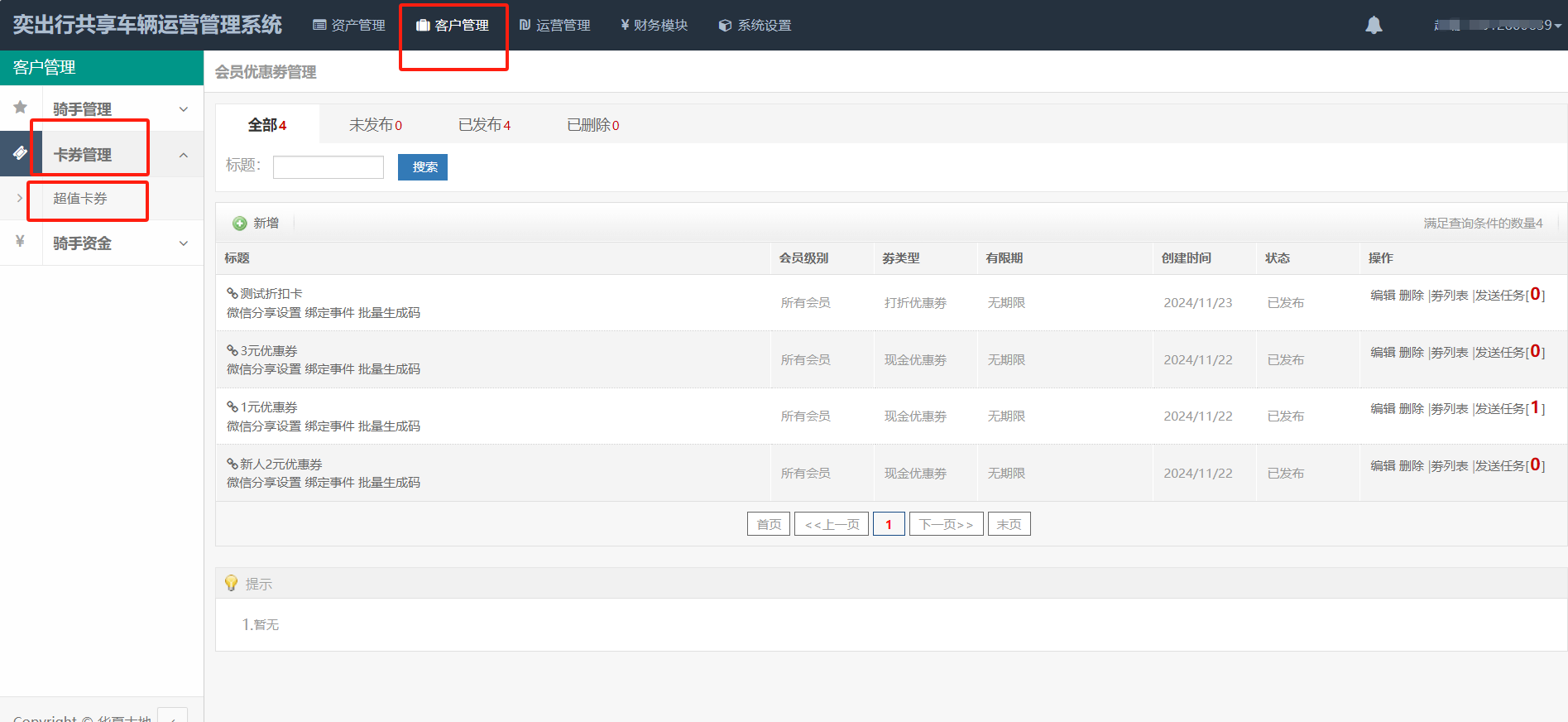Click 删除 for 3元优惠券
Image resolution: width=1568 pixels, height=722 pixels.
click(1412, 353)
